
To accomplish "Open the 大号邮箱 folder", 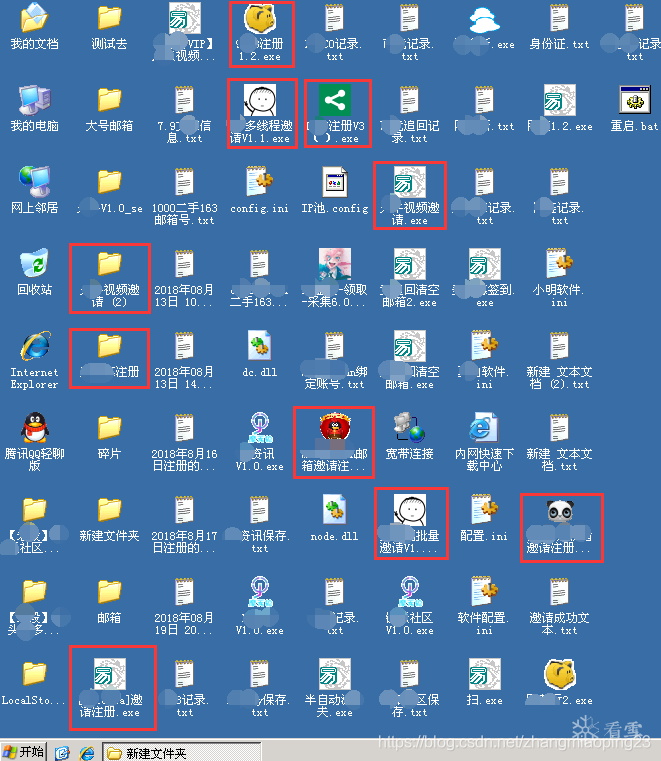I will pyautogui.click(x=109, y=109).
